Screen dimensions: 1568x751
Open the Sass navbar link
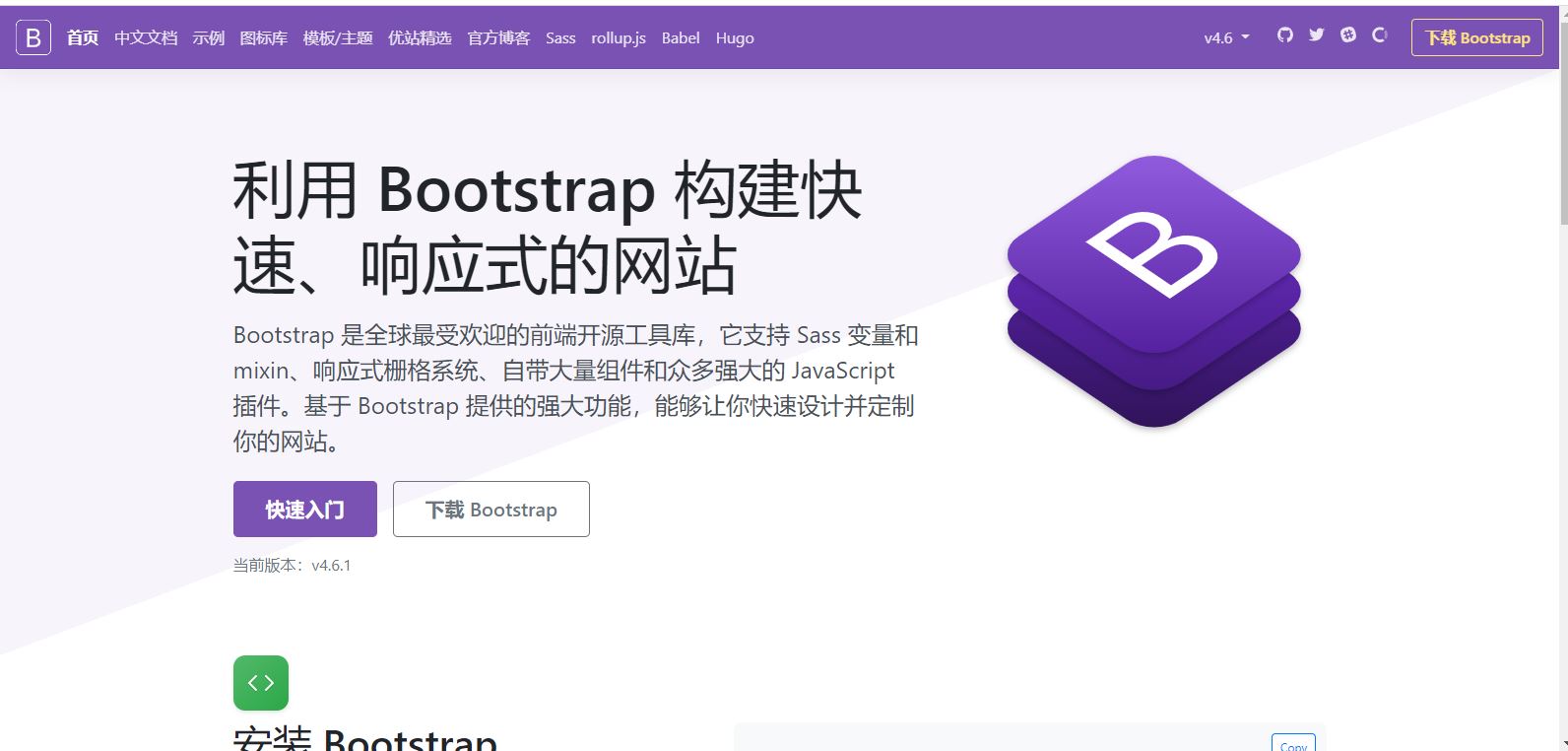[x=560, y=37]
